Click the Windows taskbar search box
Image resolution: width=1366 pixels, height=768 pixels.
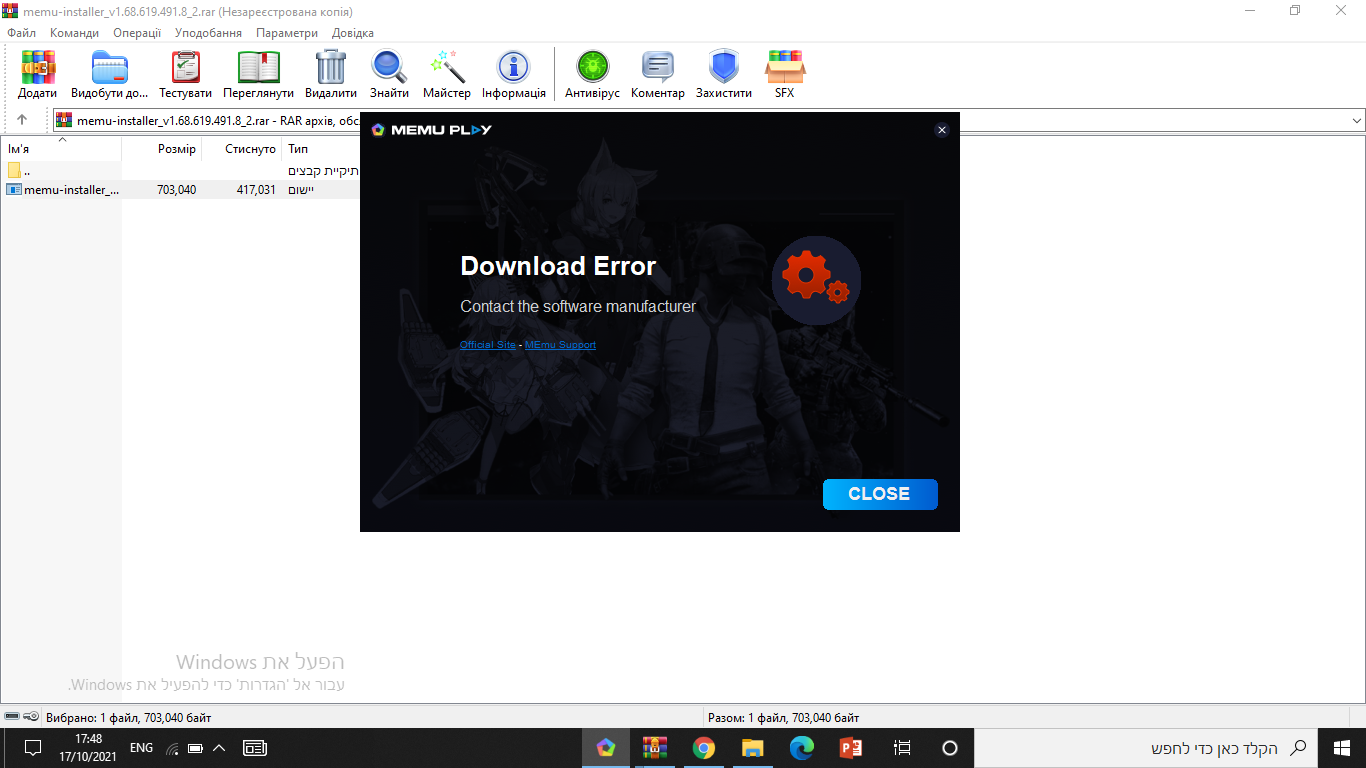(x=1146, y=748)
